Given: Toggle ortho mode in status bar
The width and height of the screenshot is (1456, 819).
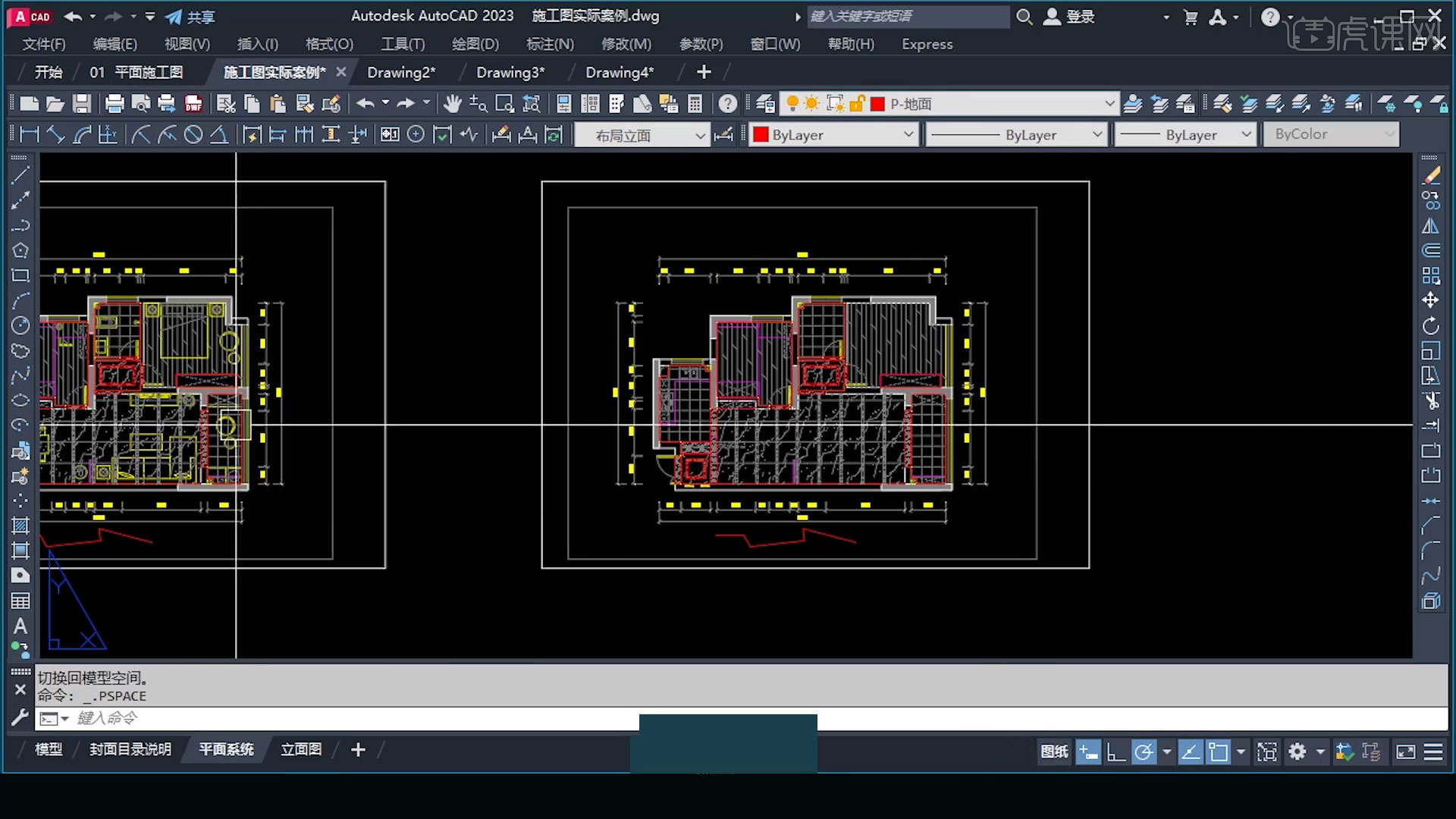Looking at the screenshot, I should tap(1116, 752).
